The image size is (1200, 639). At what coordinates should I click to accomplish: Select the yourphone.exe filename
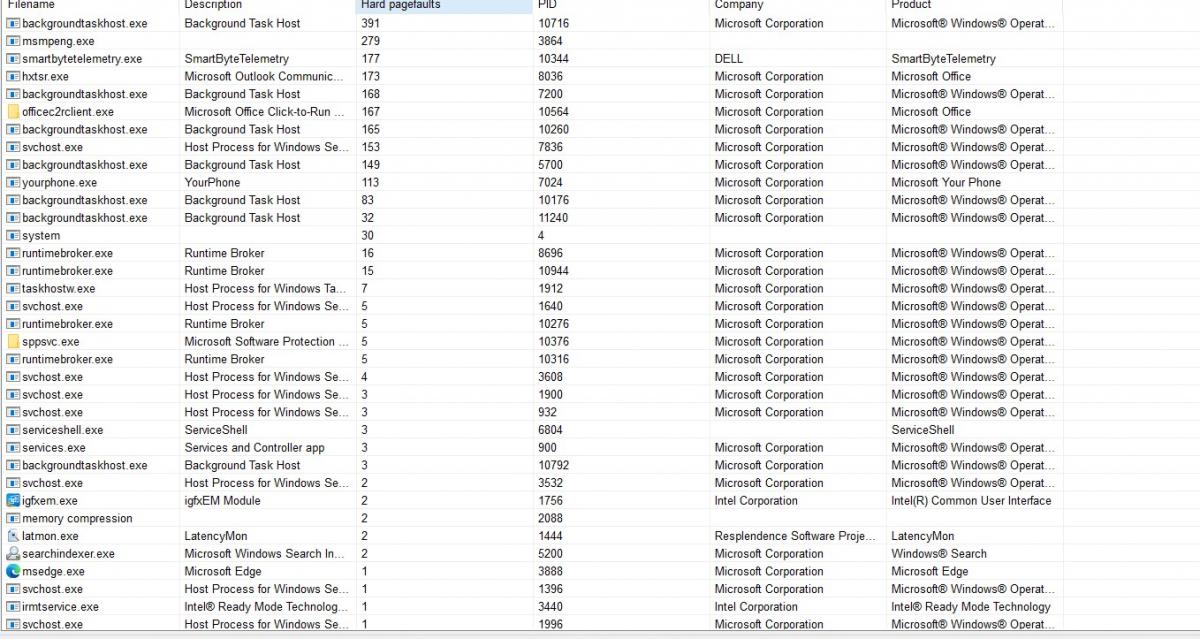tap(60, 183)
